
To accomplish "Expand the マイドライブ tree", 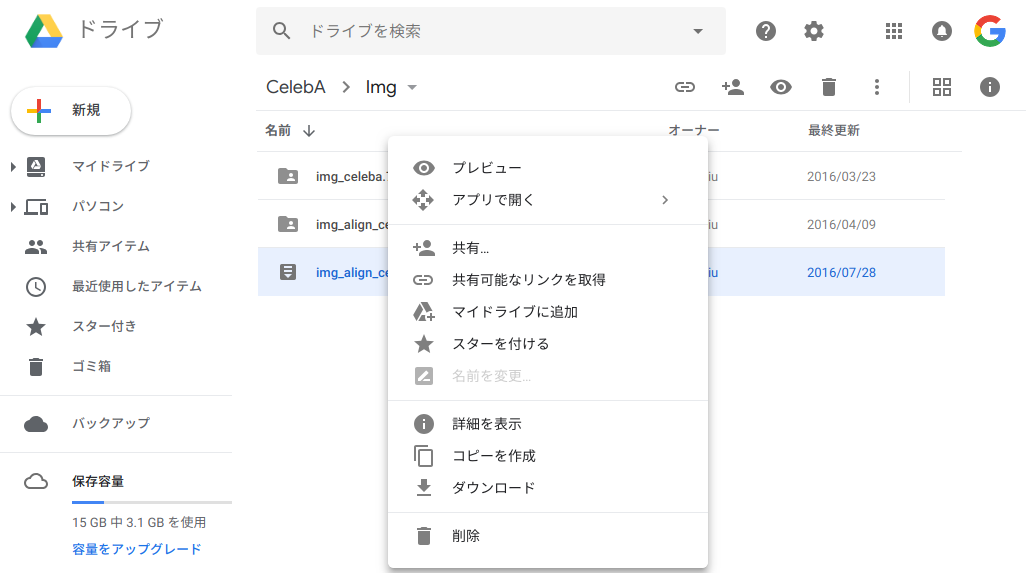I will tap(13, 166).
